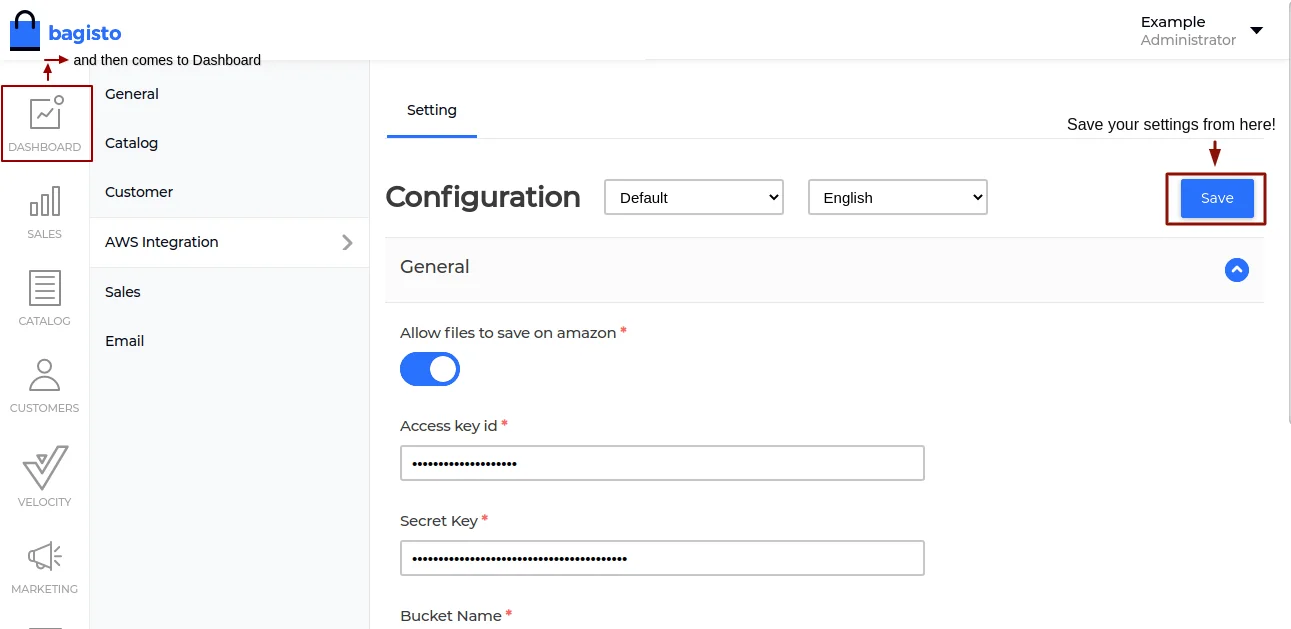1291x629 pixels.
Task: Click the bagisto brand name link
Action: (x=85, y=33)
